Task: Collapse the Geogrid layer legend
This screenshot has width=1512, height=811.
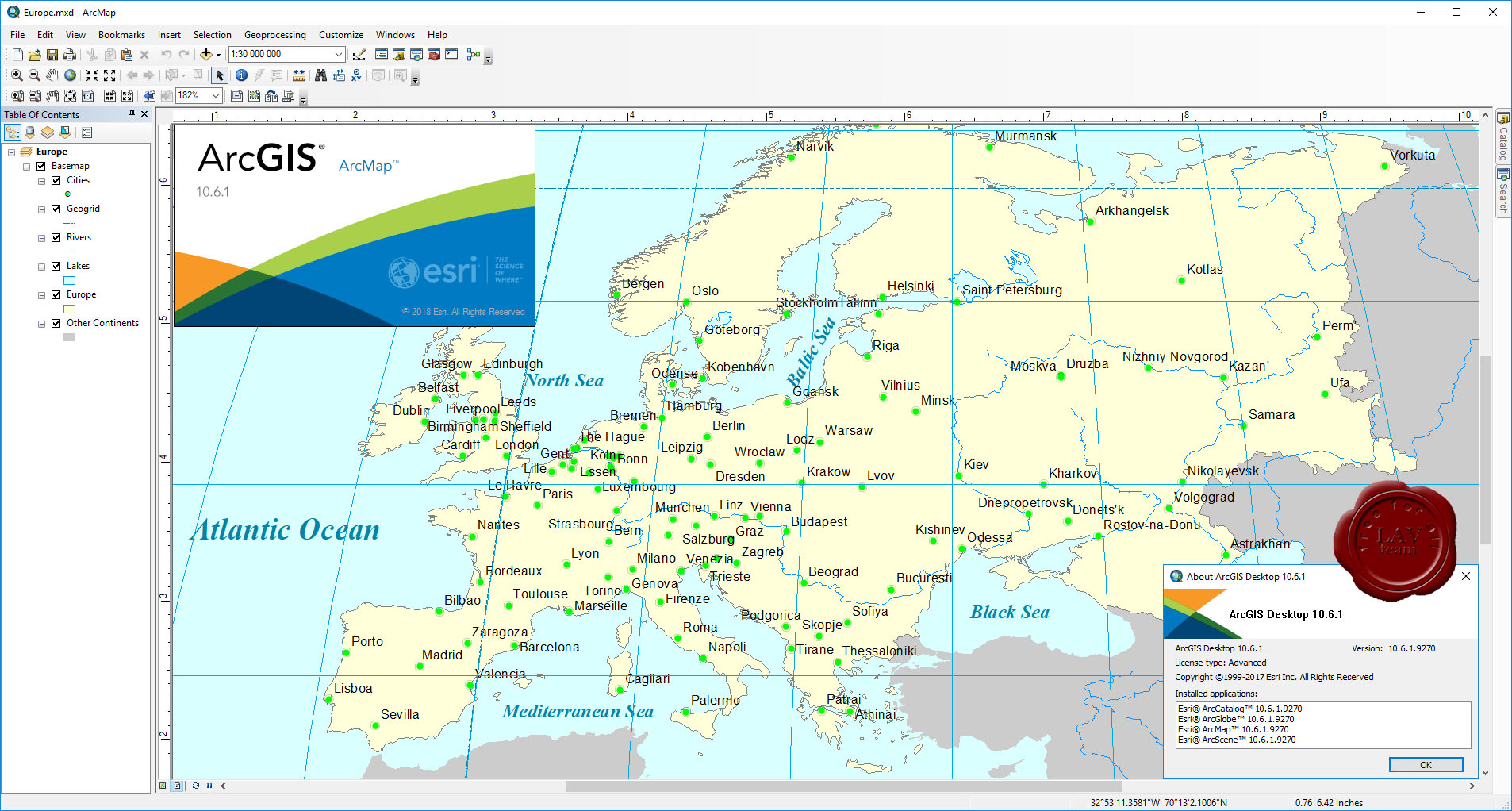Action: [41, 209]
